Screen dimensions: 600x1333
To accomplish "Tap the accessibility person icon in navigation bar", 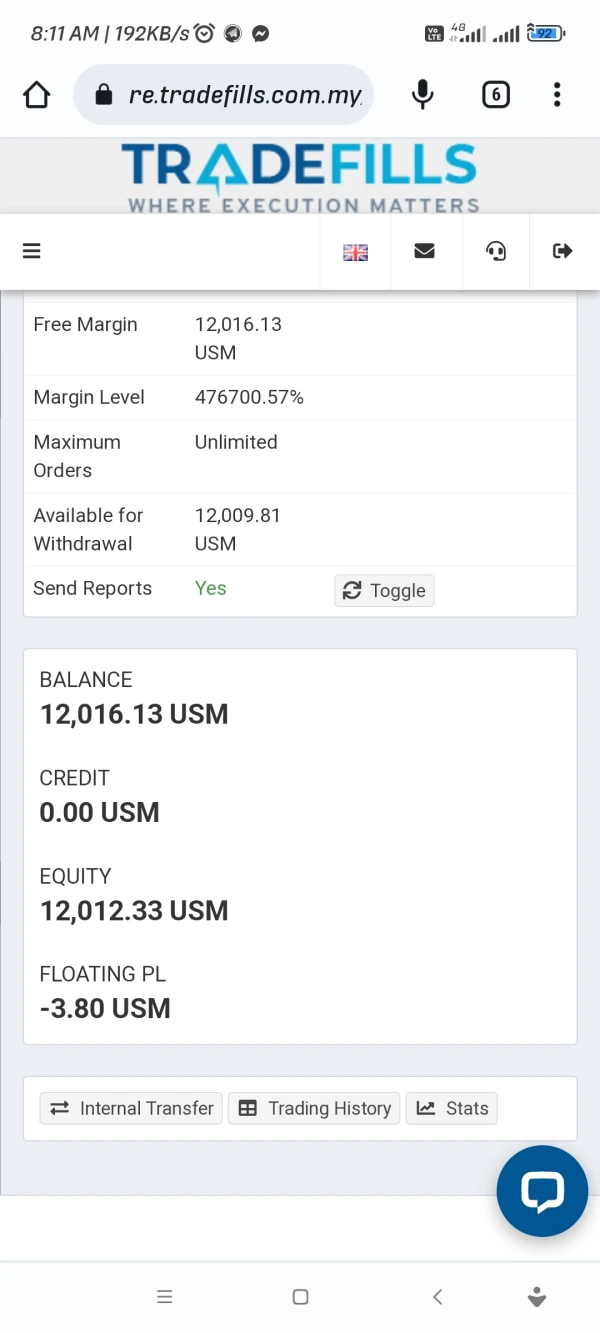I will click(x=537, y=1297).
